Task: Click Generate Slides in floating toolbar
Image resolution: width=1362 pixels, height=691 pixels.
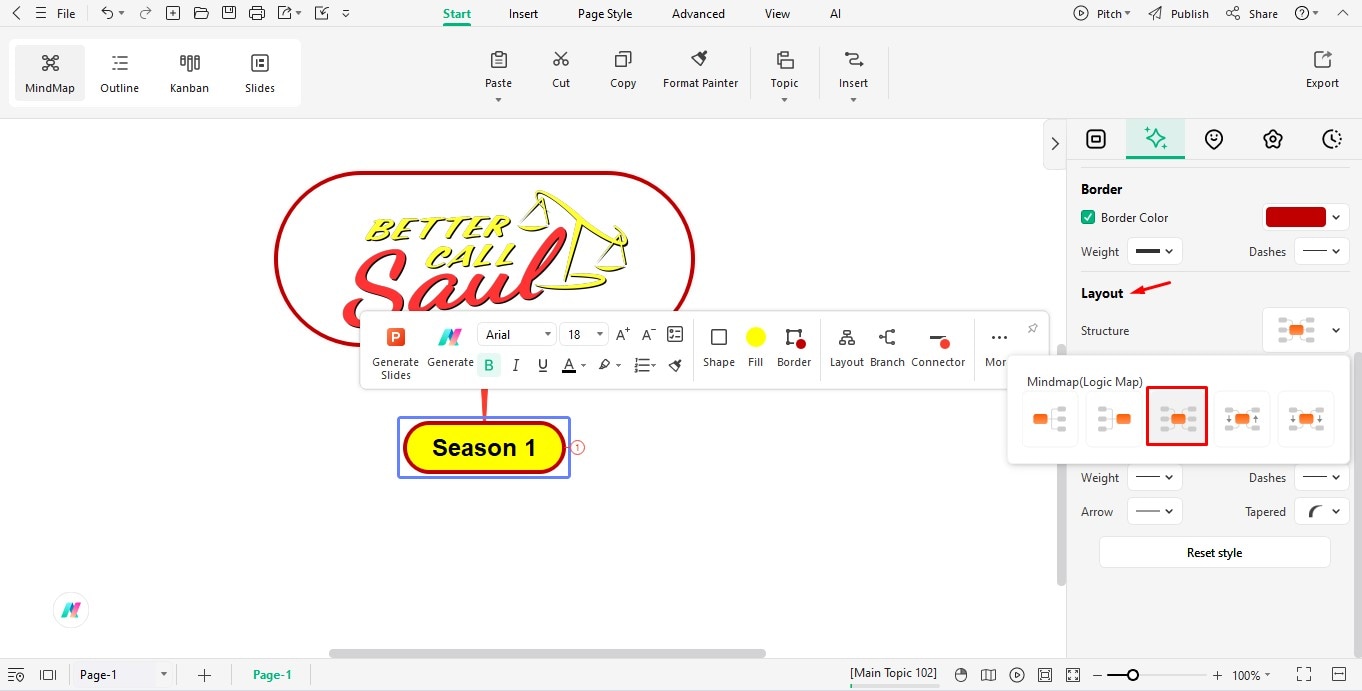Action: click(396, 353)
